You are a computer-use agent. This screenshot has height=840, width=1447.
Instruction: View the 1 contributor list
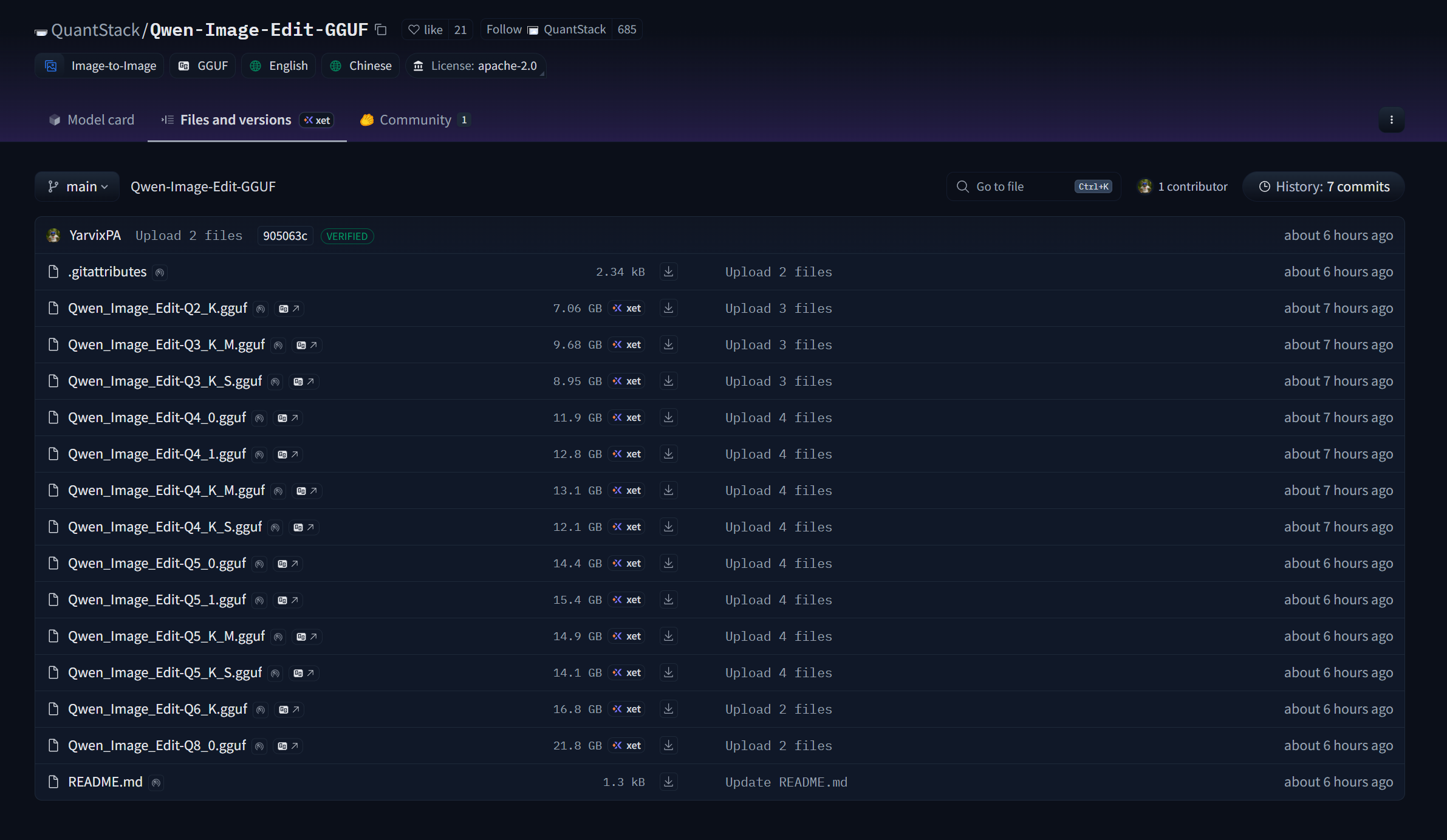click(x=1182, y=186)
